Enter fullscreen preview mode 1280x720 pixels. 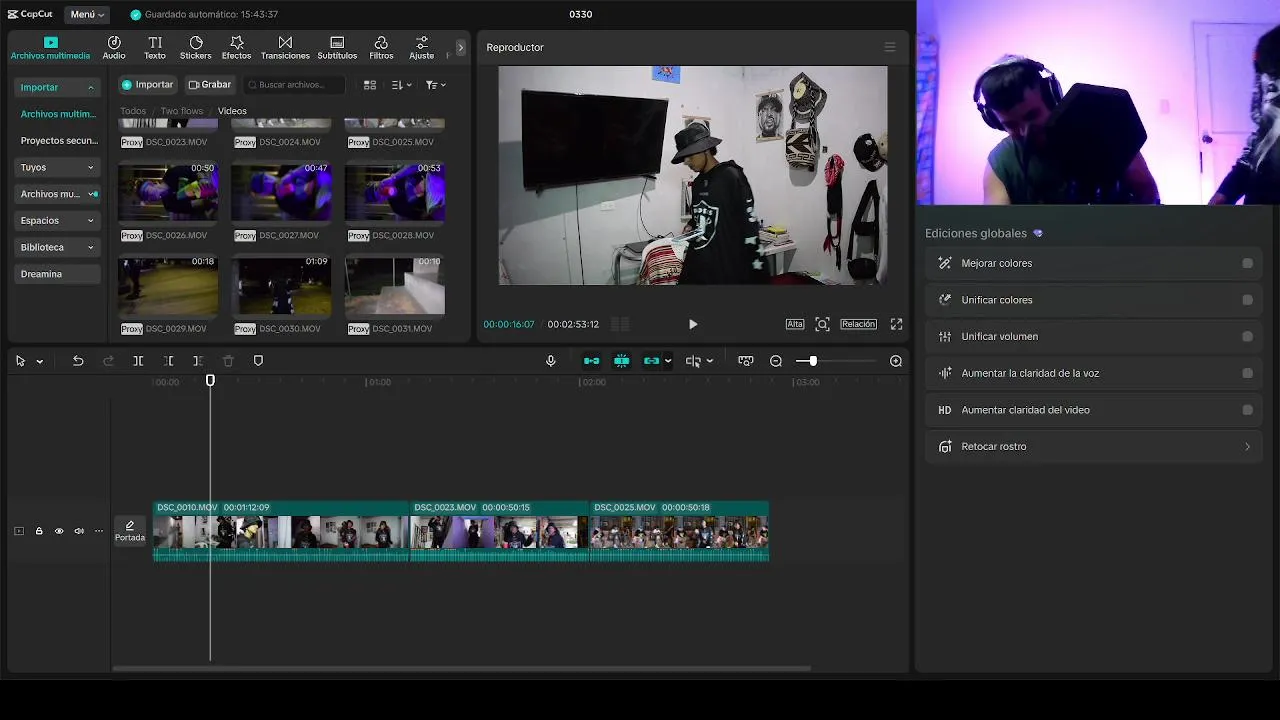pos(896,324)
